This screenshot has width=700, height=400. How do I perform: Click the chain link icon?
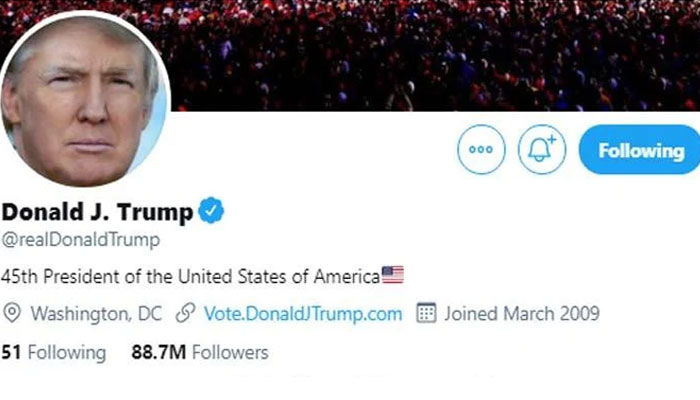click(184, 314)
